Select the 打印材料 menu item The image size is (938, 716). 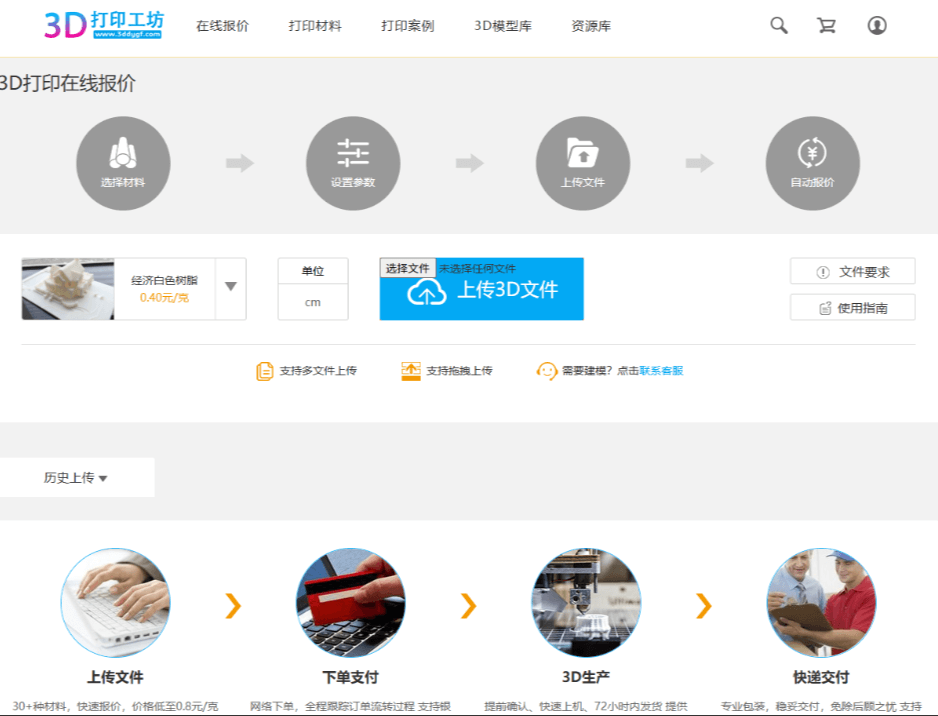pyautogui.click(x=313, y=25)
